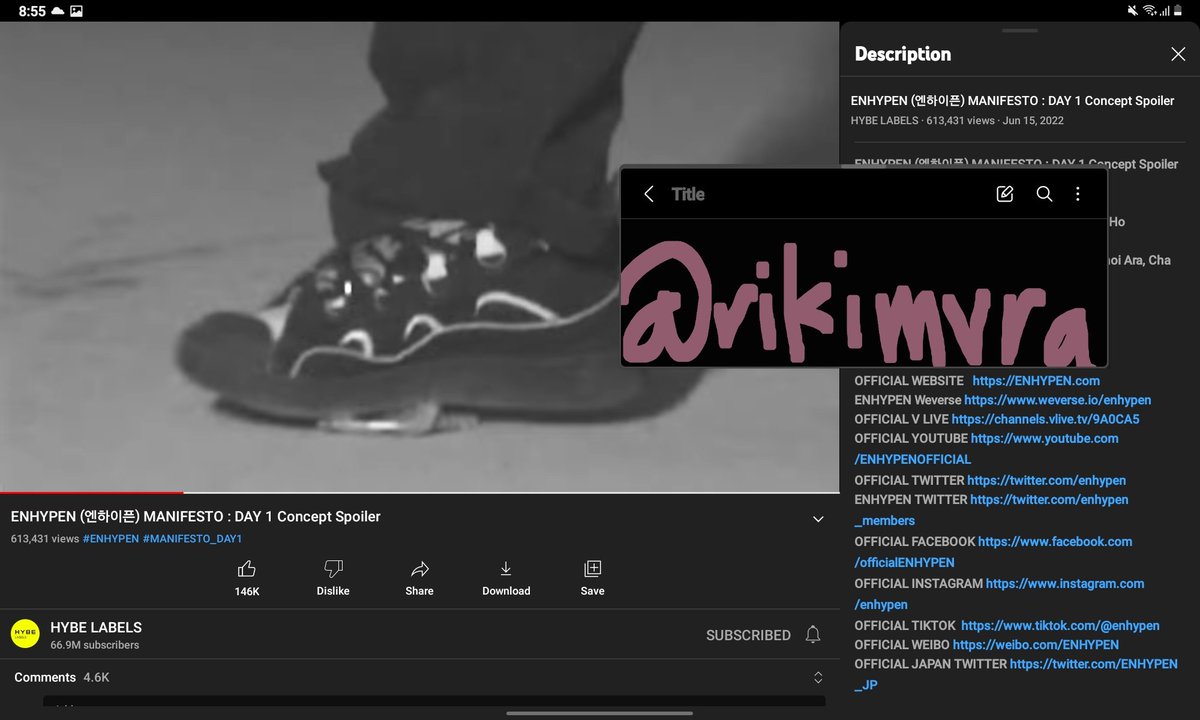1200x720 pixels.
Task: Open the V LIVE channel link
Action: (1045, 419)
